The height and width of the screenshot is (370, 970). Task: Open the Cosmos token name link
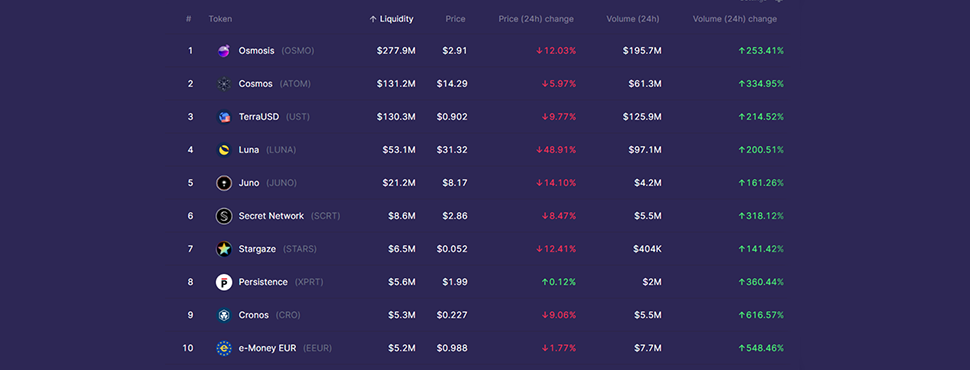point(255,84)
